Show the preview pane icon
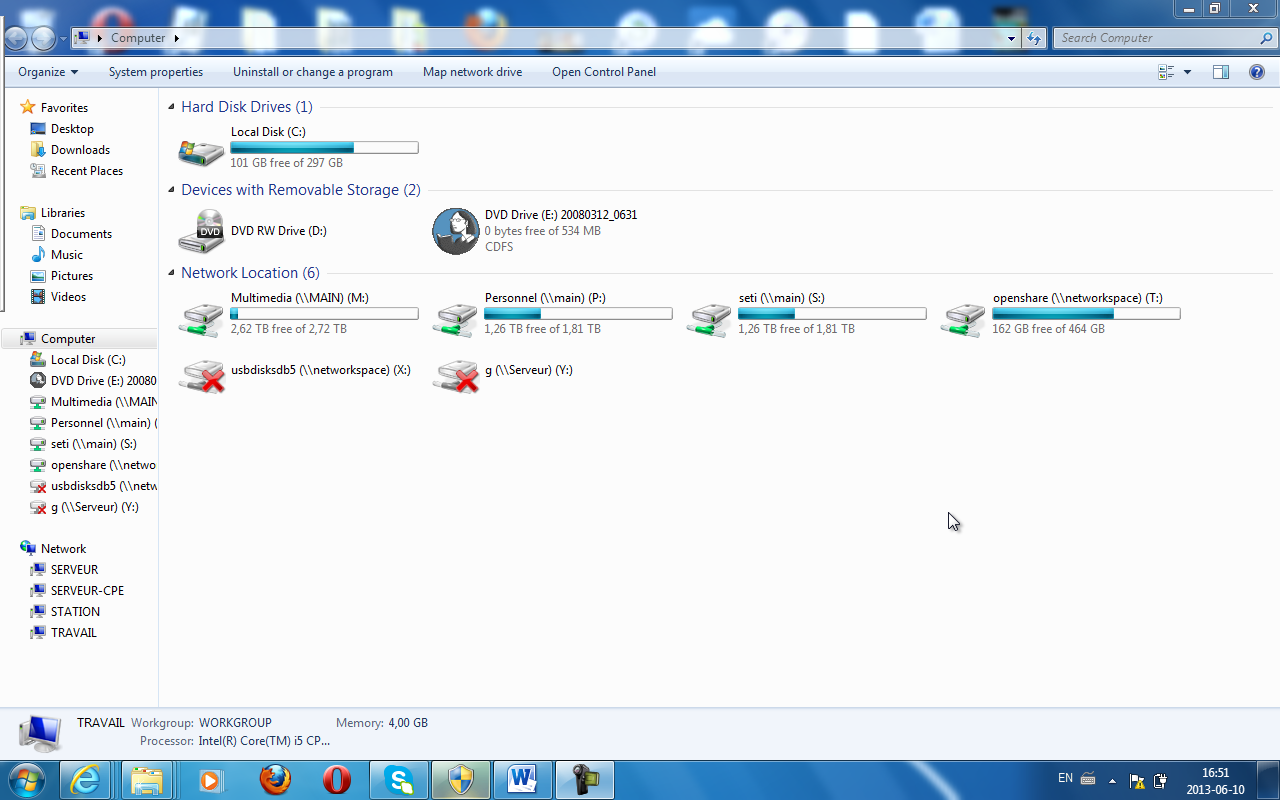 (1220, 72)
